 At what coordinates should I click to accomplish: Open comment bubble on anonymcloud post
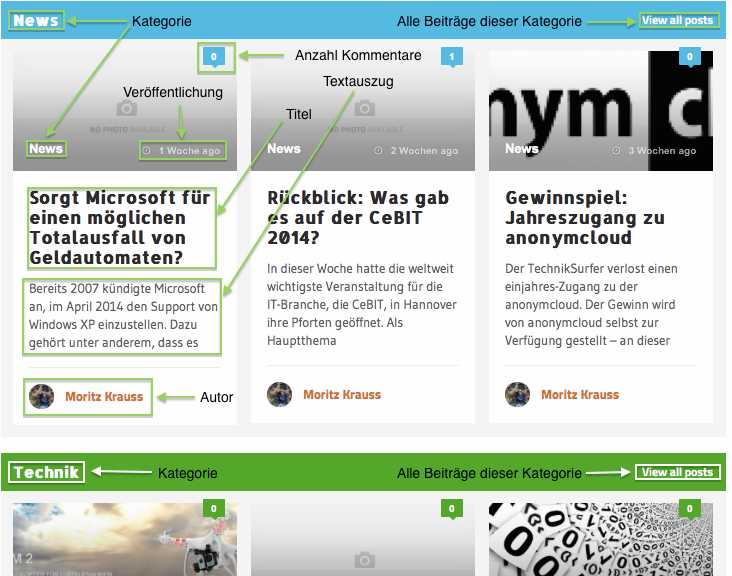pyautogui.click(x=690, y=57)
